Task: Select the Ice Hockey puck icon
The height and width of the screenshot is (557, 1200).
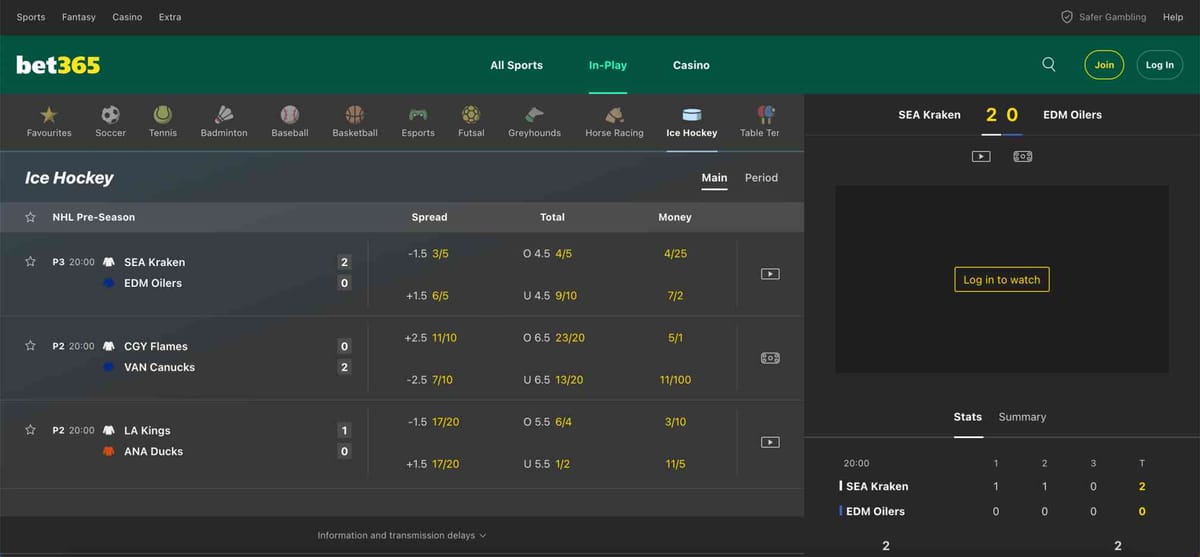Action: pos(692,115)
